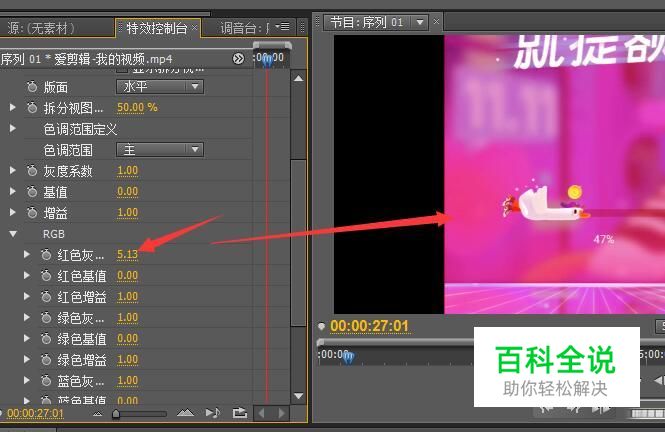Toggle stopwatch for 灰度系数
The width and height of the screenshot is (665, 432).
tap(32, 171)
